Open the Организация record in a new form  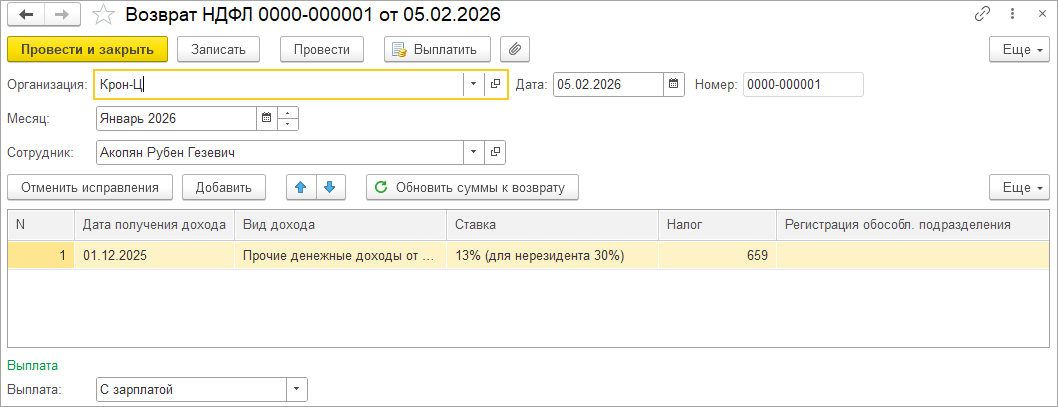pyautogui.click(x=496, y=85)
